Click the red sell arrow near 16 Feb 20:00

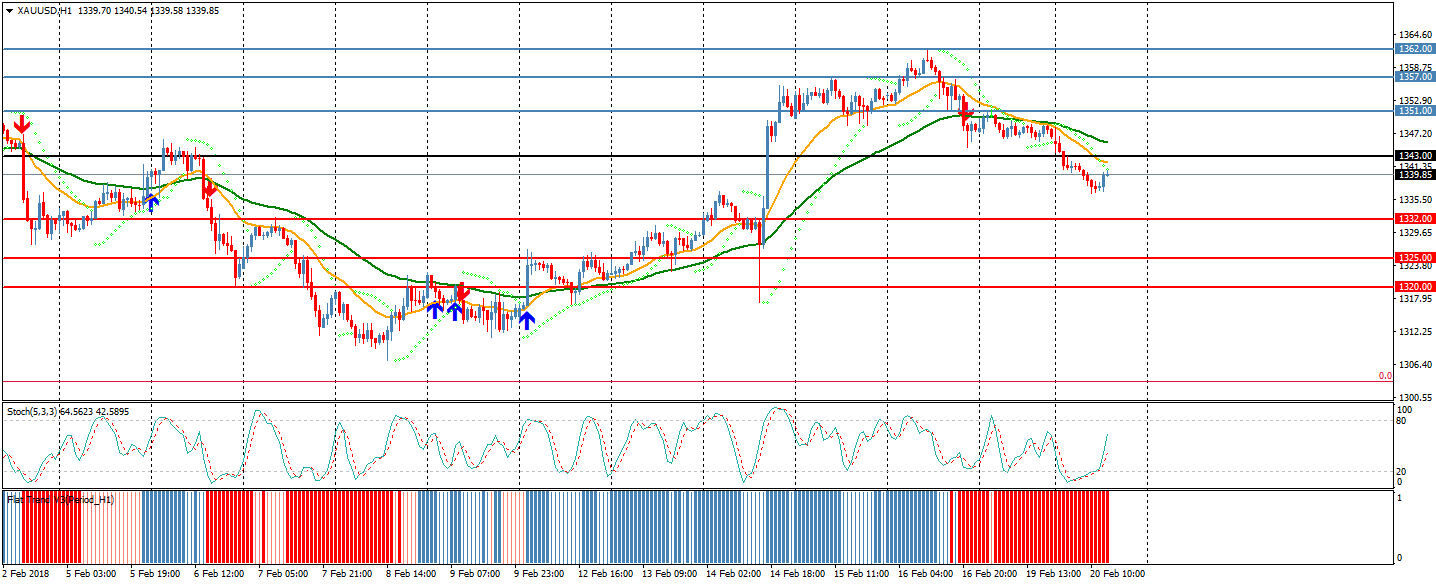966,114
